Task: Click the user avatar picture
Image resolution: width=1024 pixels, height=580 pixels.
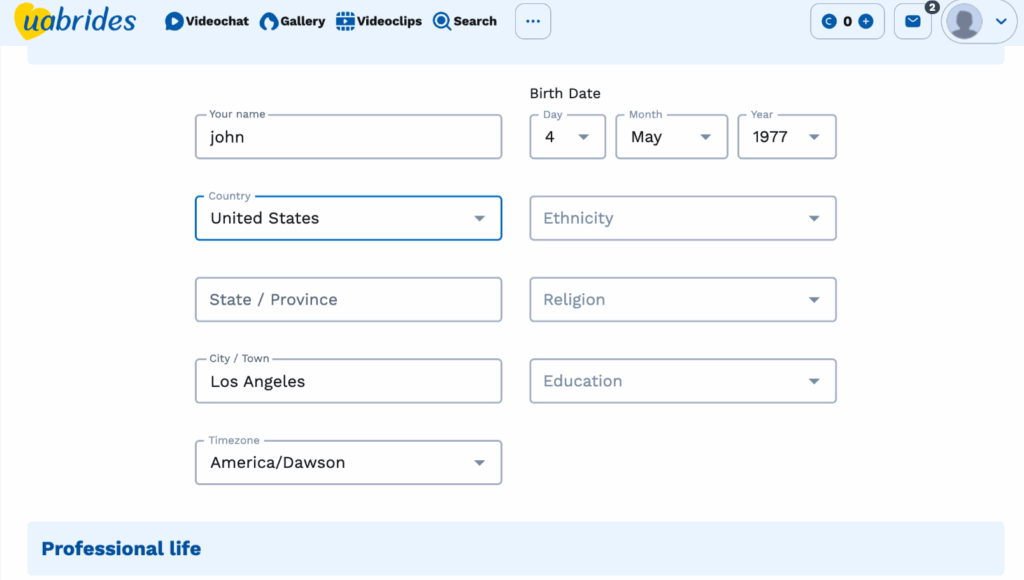Action: coord(965,21)
